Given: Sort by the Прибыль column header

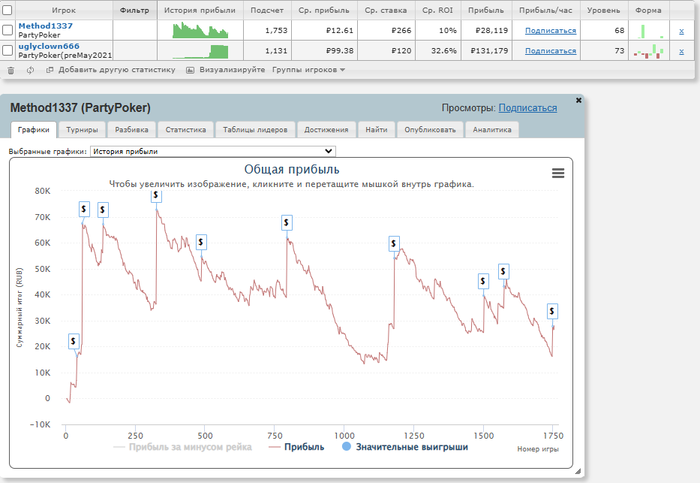Looking at the screenshot, I should pos(486,10).
